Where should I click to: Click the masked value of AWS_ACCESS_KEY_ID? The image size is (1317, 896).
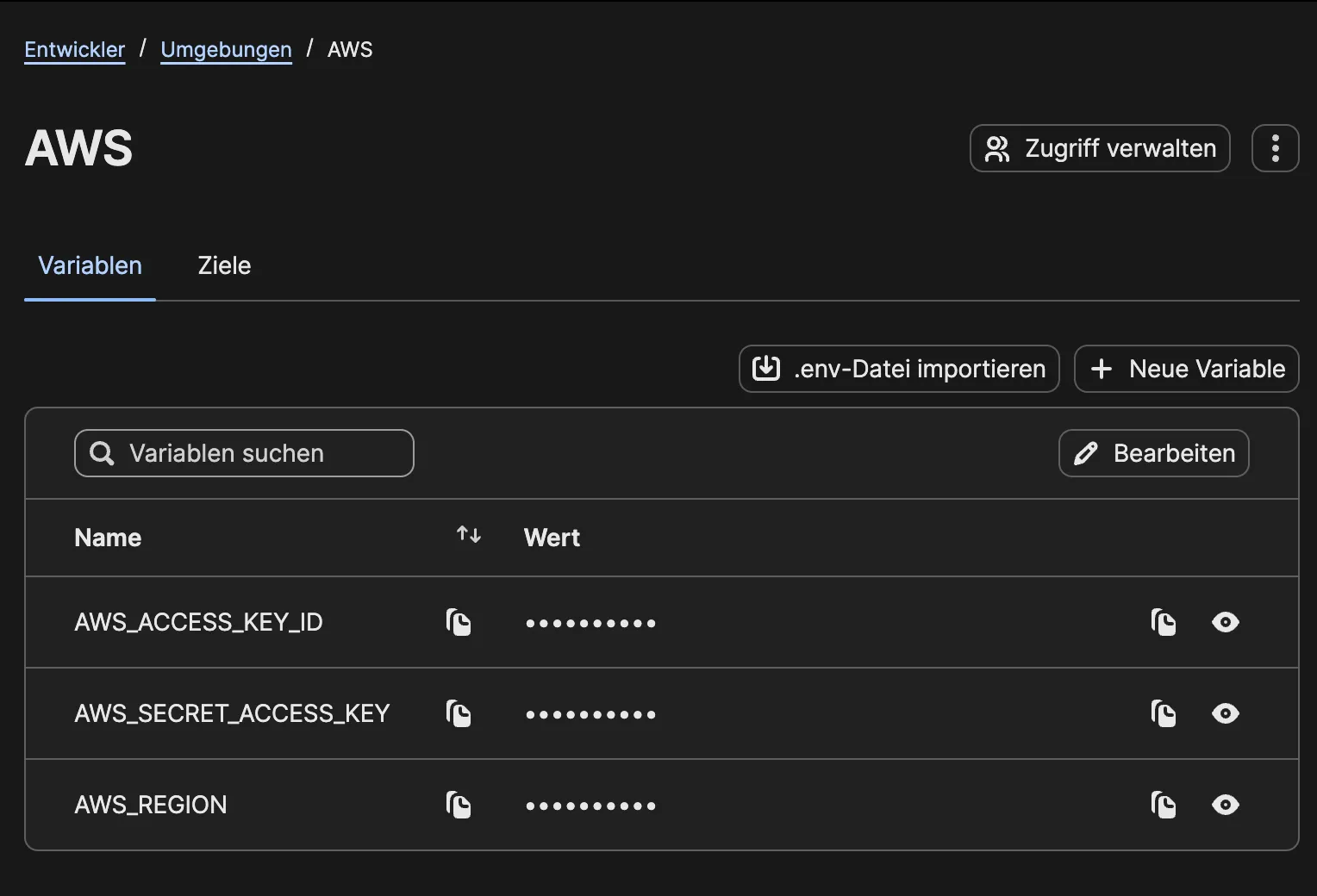(x=591, y=623)
